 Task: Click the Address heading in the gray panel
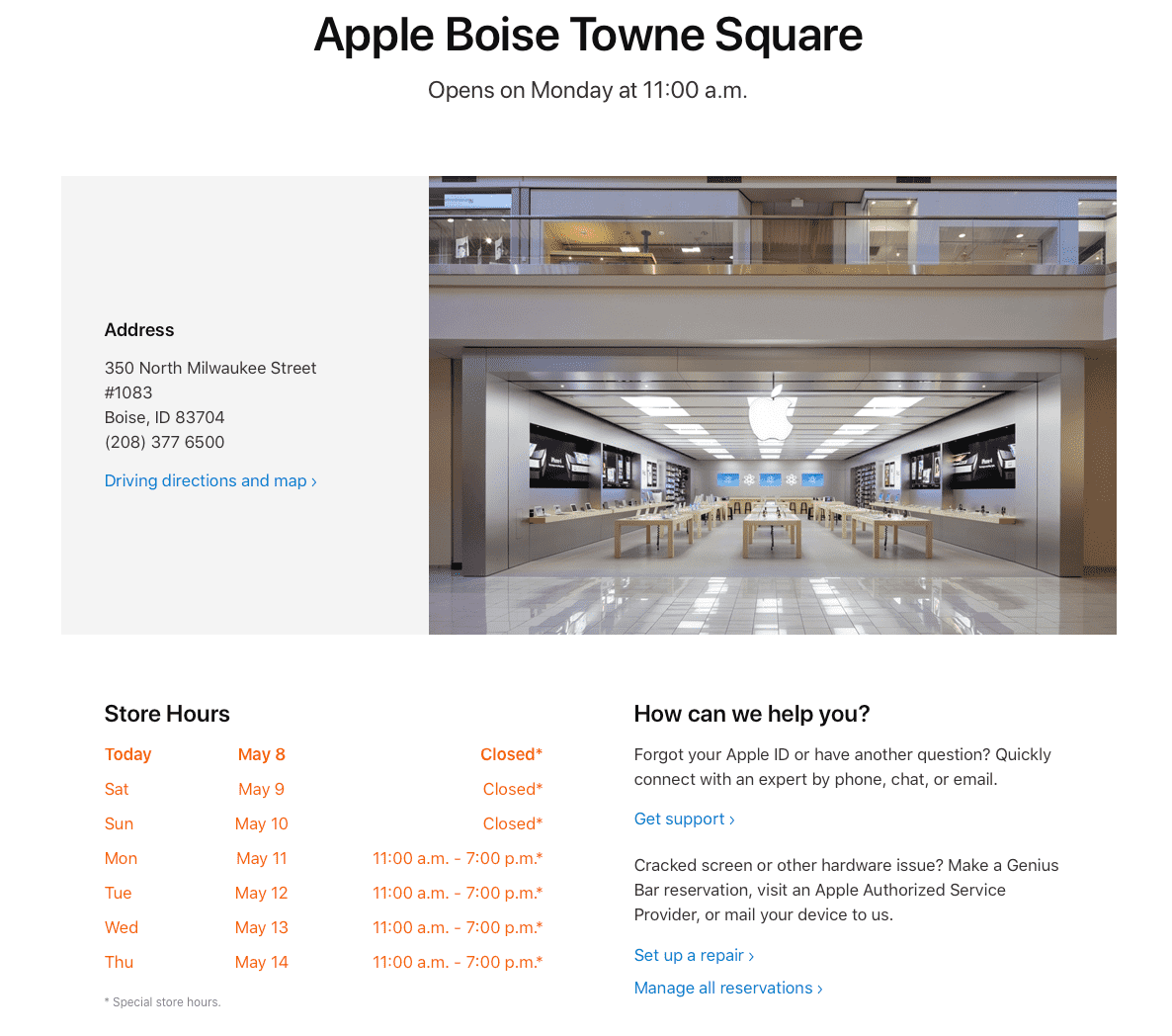(x=139, y=330)
